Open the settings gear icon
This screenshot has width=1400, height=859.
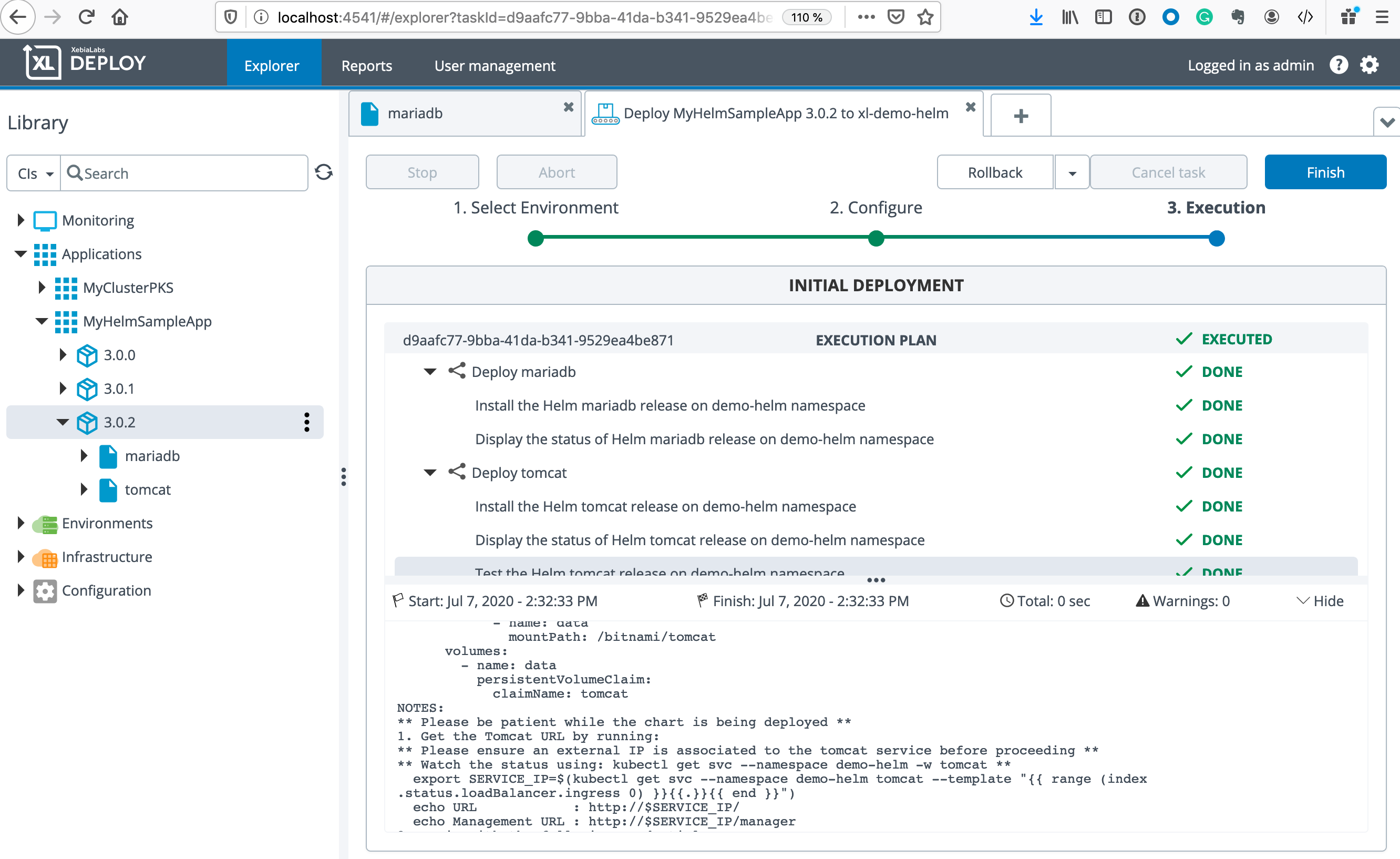[x=1369, y=65]
